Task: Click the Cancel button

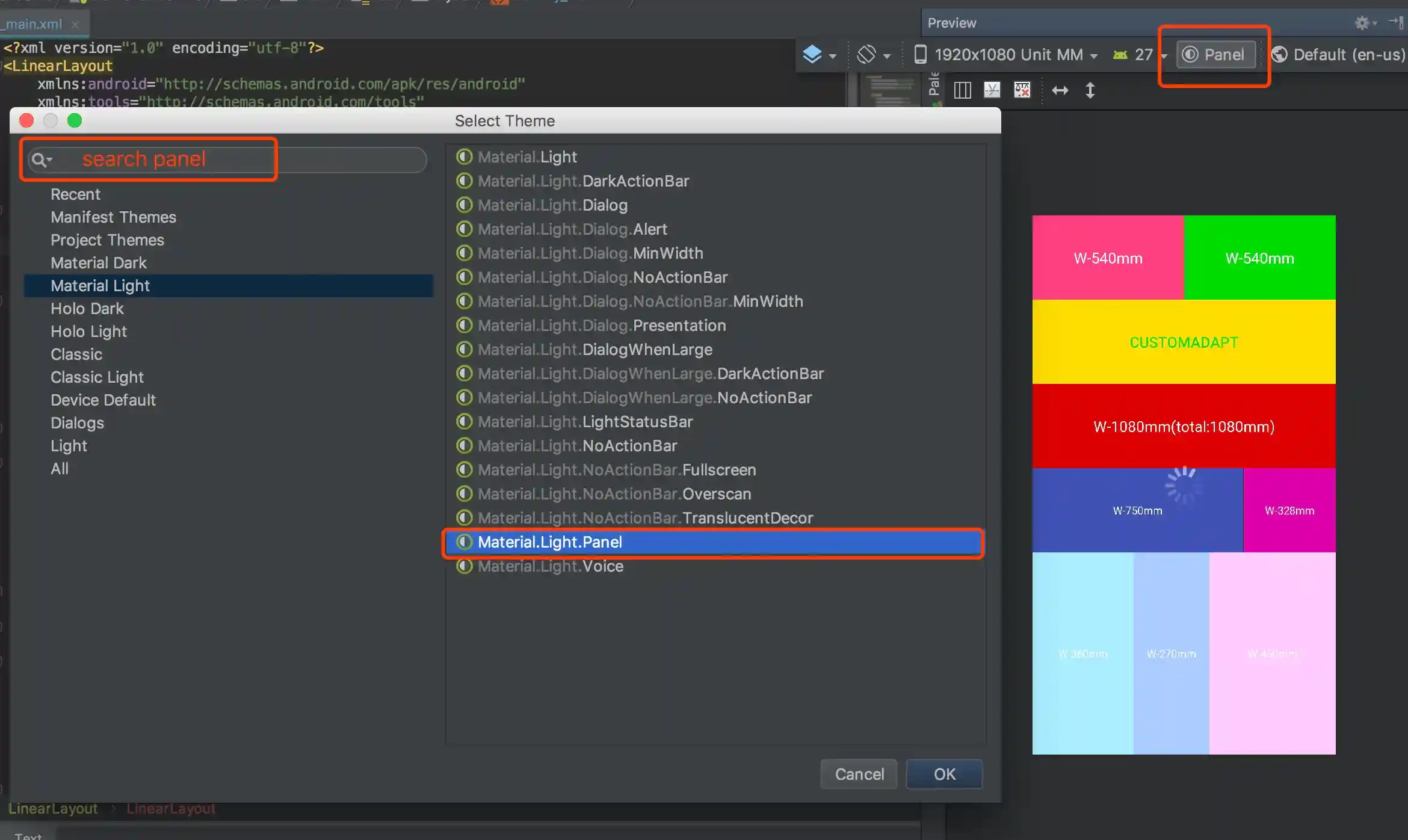Action: (859, 774)
